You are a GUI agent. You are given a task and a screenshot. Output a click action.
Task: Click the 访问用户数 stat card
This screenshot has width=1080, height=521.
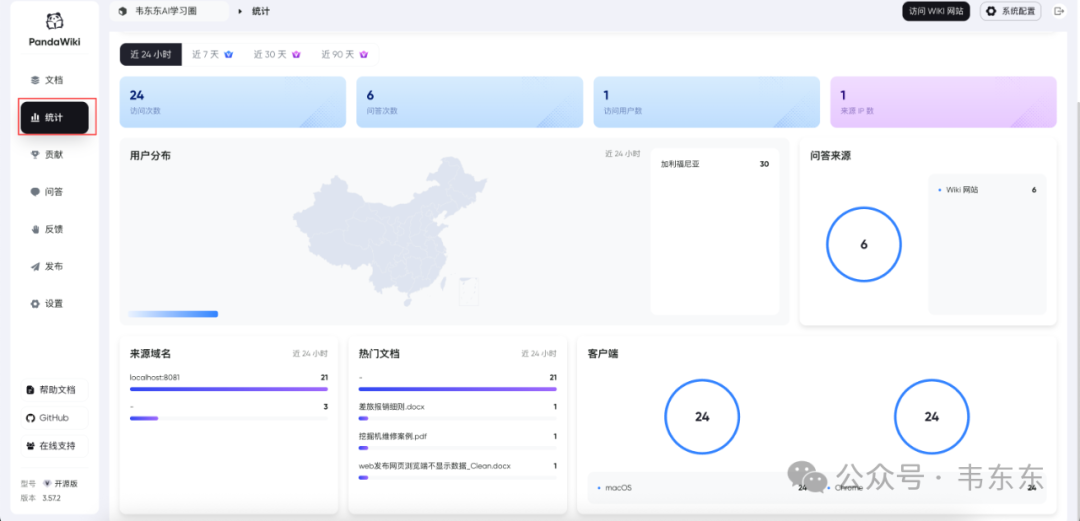[707, 102]
